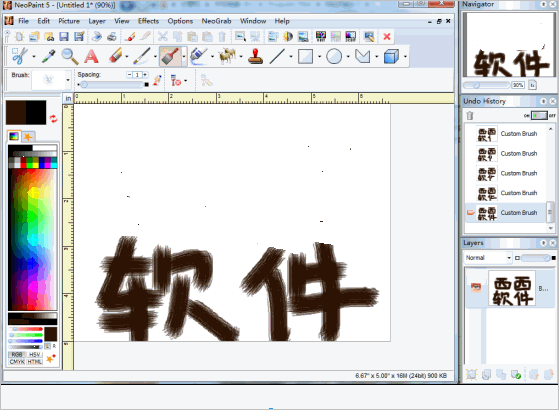Viewport: 559px width, 410px height.
Task: Switch color mode to RGB
Action: pos(17,355)
